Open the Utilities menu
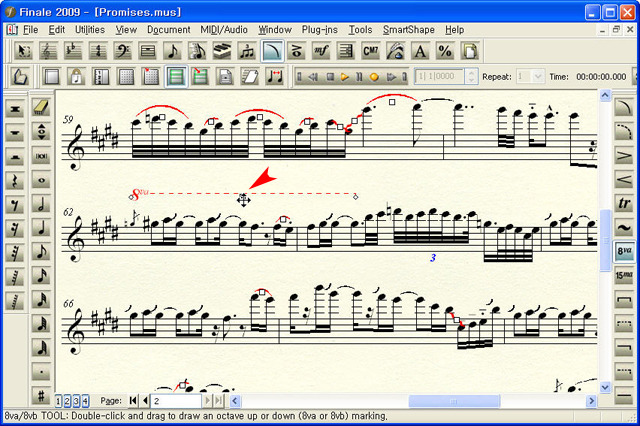Screen dimensions: 640x426 (90, 30)
